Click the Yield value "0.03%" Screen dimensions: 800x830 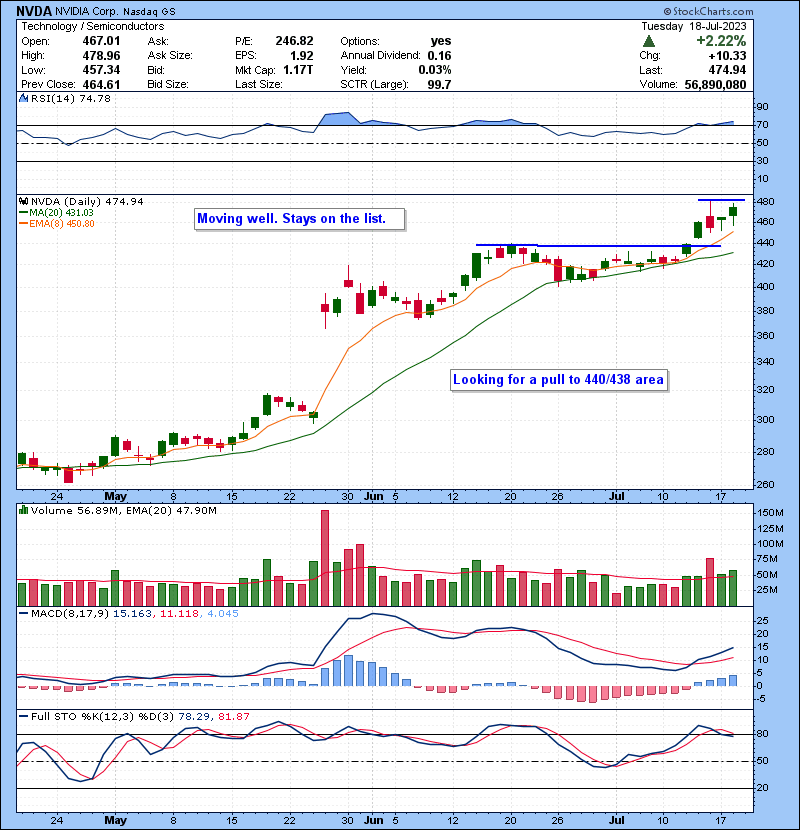coord(435,70)
